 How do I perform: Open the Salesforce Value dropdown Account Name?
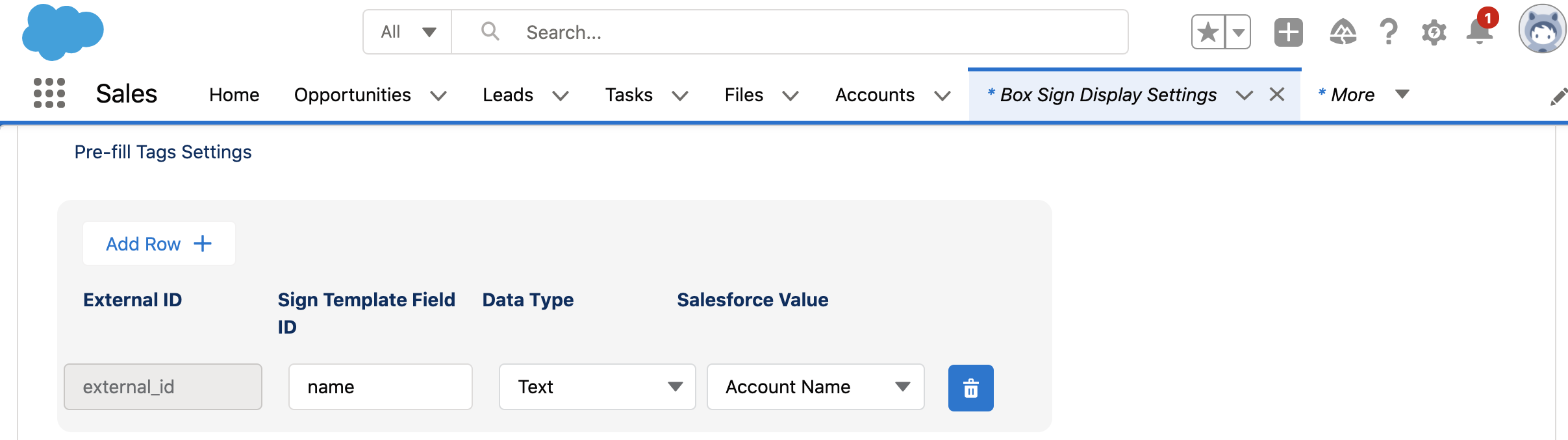coord(815,387)
